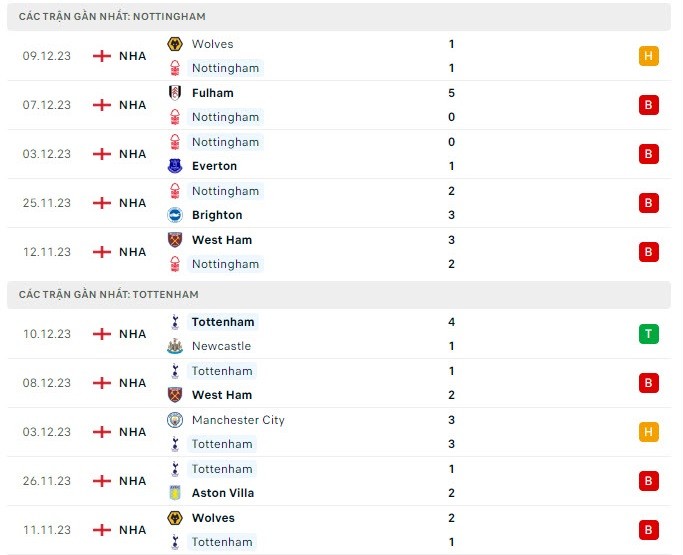Click the green T result badge

(x=648, y=334)
